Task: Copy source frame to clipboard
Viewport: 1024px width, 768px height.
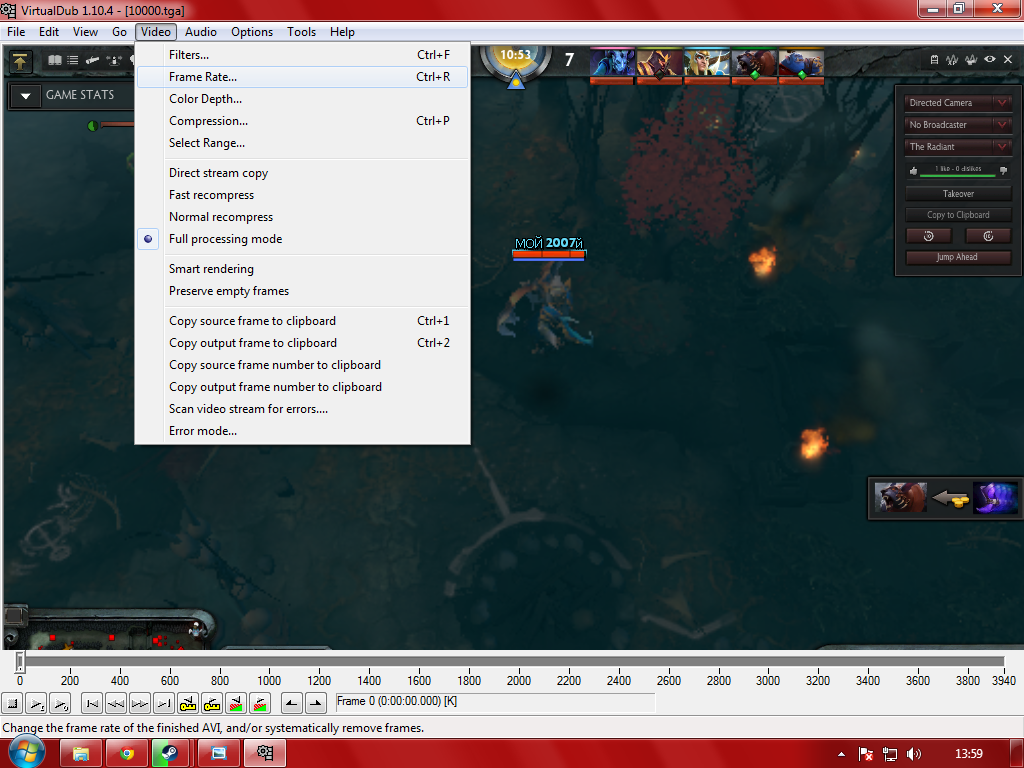Action: click(303, 321)
